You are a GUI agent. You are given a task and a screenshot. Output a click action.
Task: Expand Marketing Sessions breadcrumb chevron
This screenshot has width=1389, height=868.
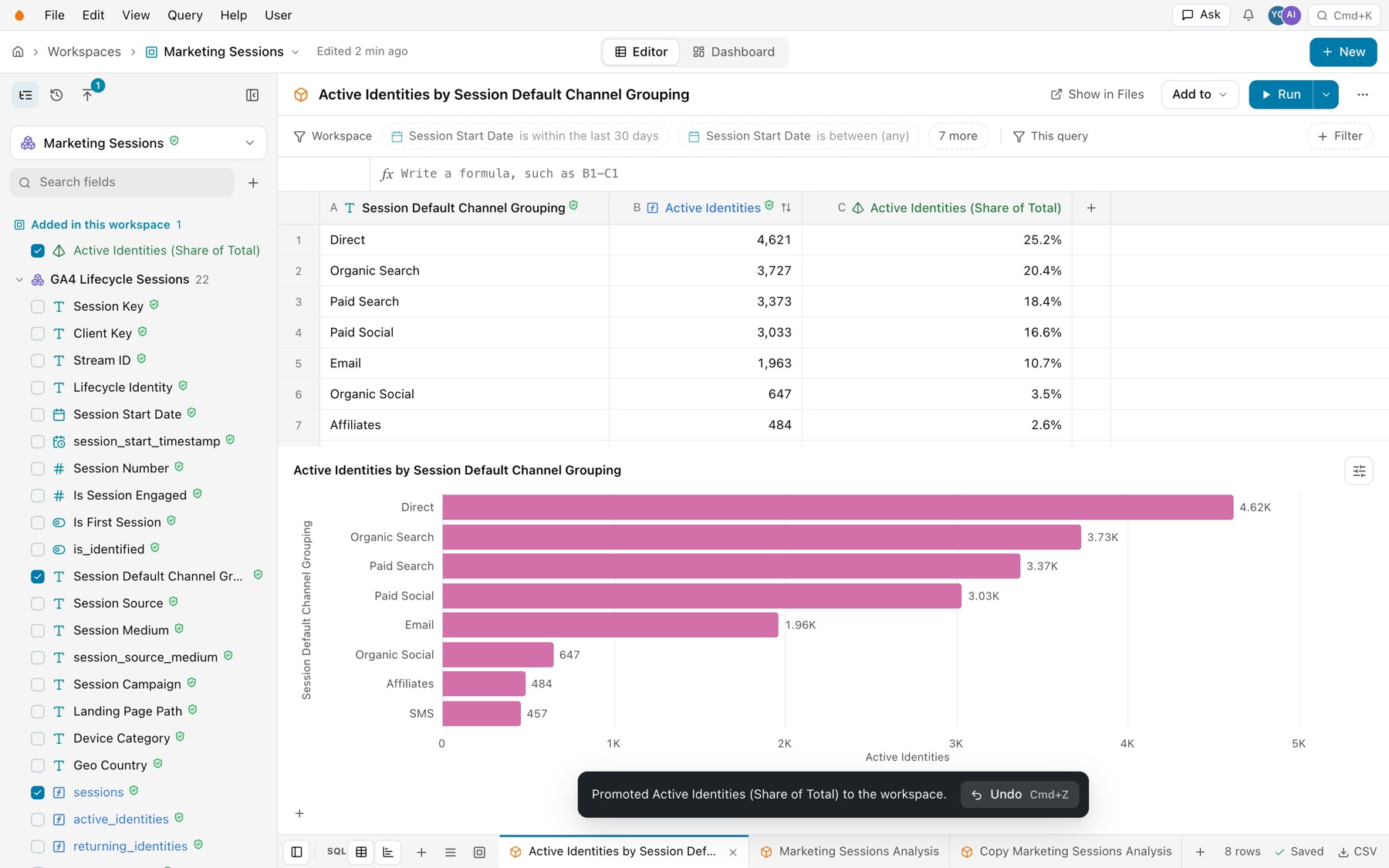295,52
